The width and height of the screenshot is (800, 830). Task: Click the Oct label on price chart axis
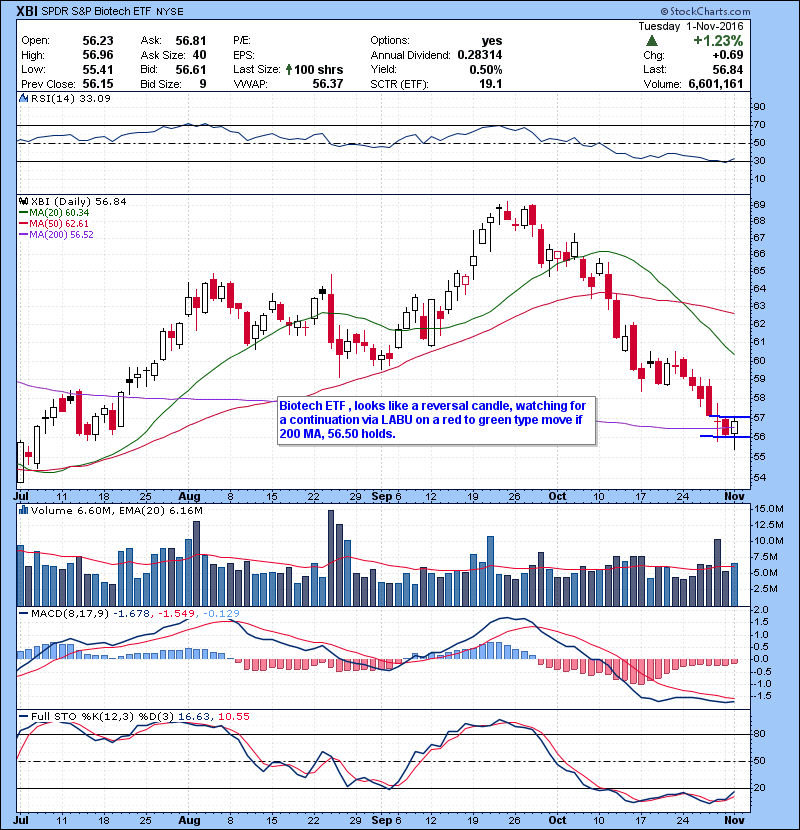[x=557, y=496]
